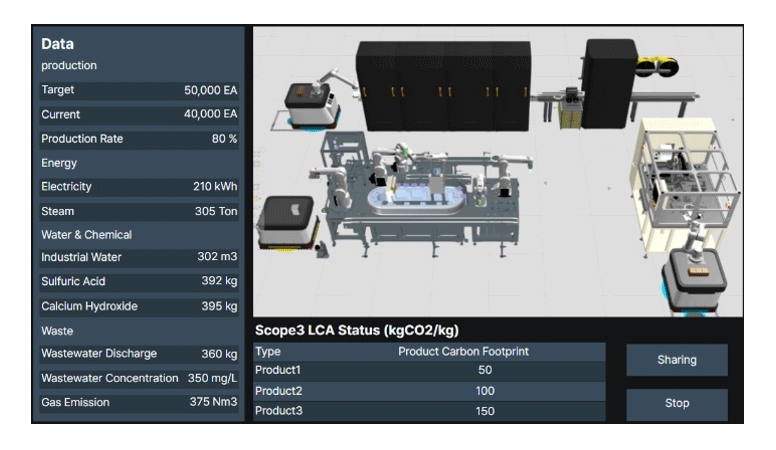Viewport: 776px width, 450px height.
Task: Select the Target 50,000 EA row
Action: tap(139, 90)
